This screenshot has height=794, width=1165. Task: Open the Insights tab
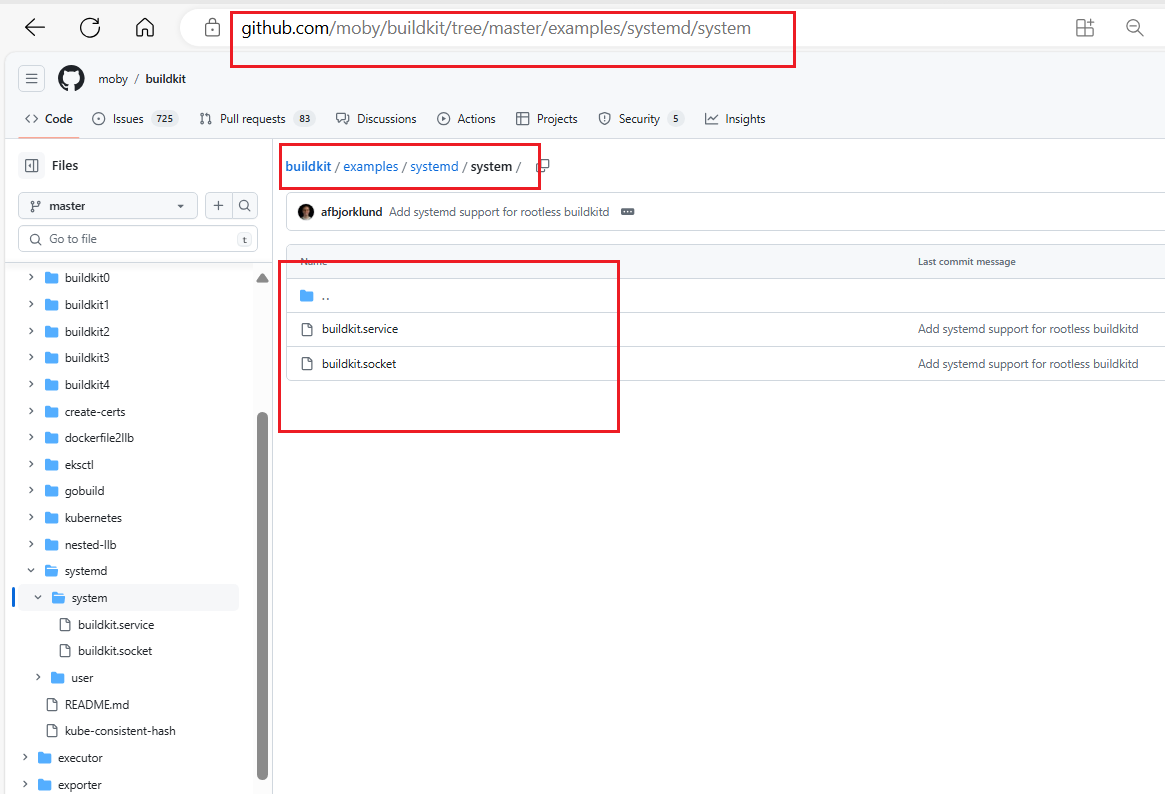click(736, 119)
